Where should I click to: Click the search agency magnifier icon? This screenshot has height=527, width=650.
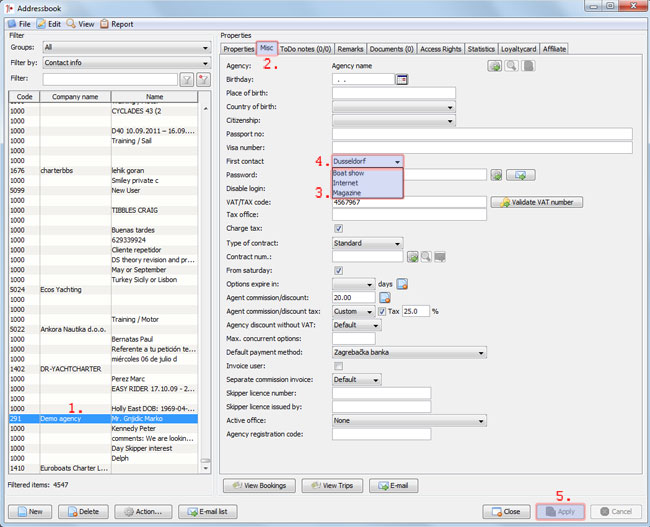(x=511, y=66)
